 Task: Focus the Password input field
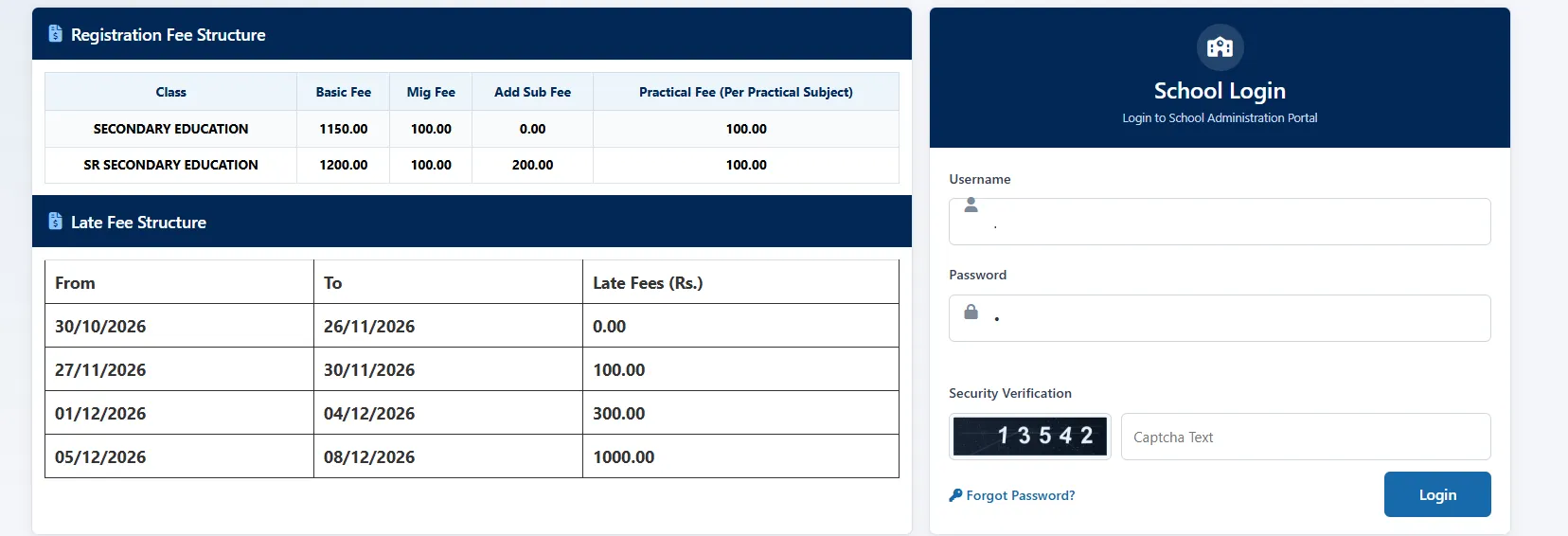click(x=1220, y=318)
